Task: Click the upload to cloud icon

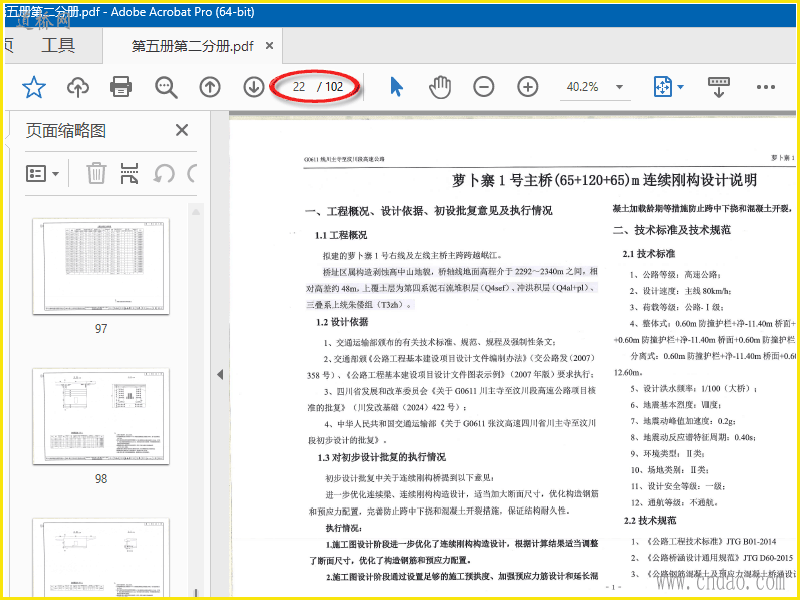Action: pos(78,87)
